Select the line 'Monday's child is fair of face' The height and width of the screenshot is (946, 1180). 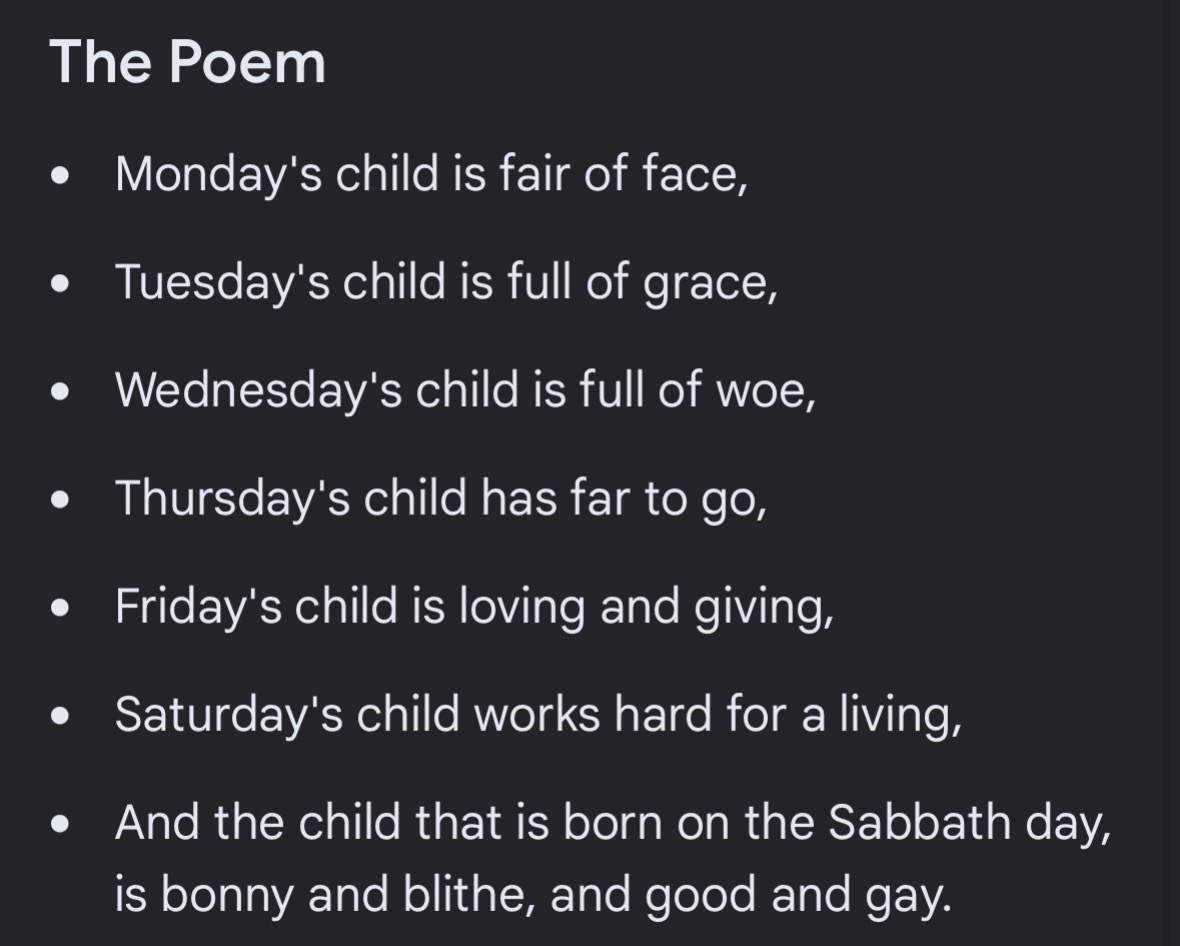tap(431, 174)
